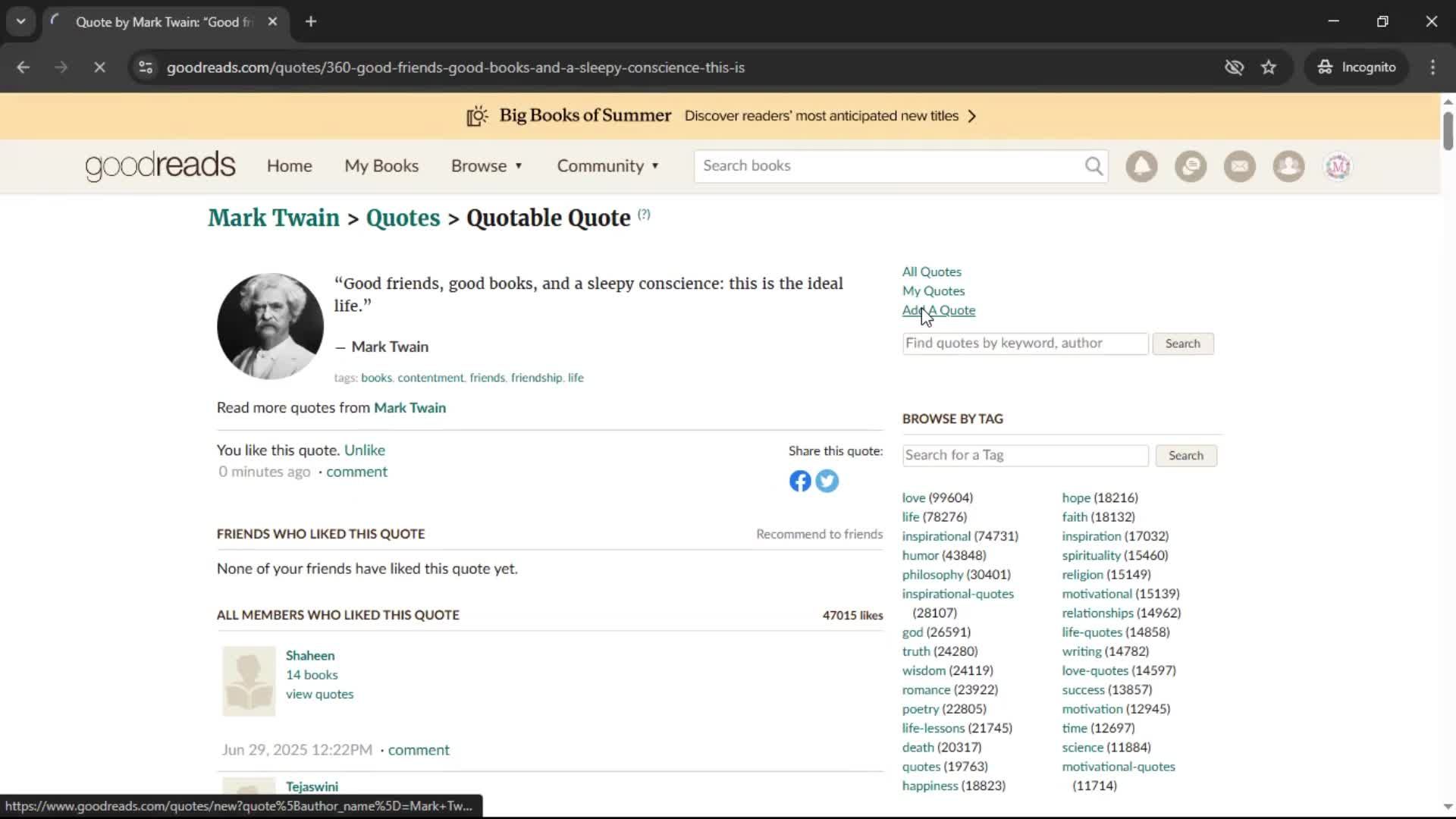This screenshot has width=1456, height=819.
Task: Expand the Community dropdown menu
Action: [608, 166]
